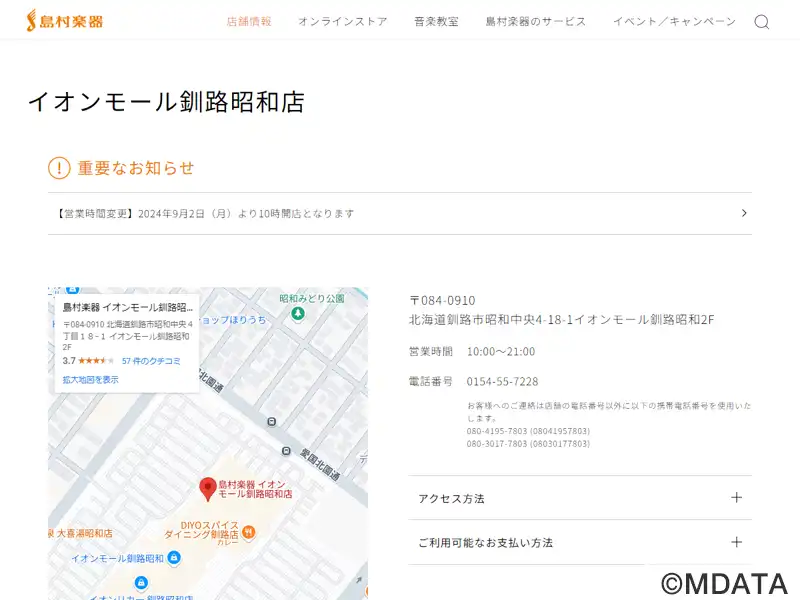The width and height of the screenshot is (800, 600).
Task: Click the 島村楽器 logo
Action: [x=65, y=21]
